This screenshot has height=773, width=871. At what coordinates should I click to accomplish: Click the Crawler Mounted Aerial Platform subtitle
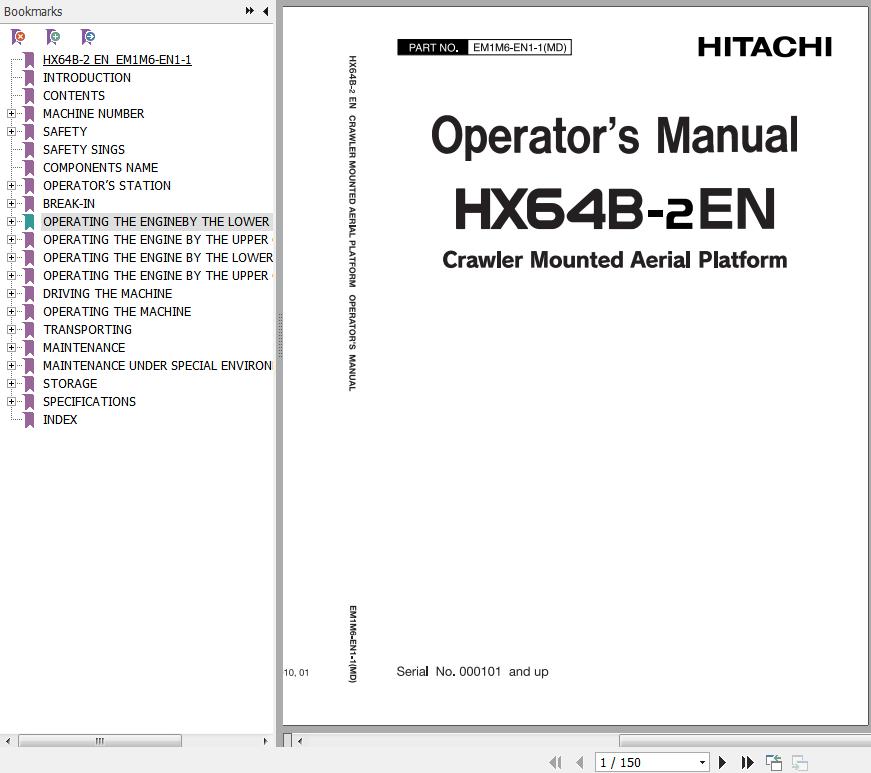[615, 260]
